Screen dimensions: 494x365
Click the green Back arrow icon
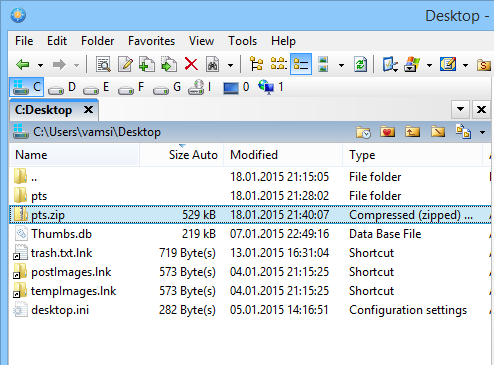[23, 64]
